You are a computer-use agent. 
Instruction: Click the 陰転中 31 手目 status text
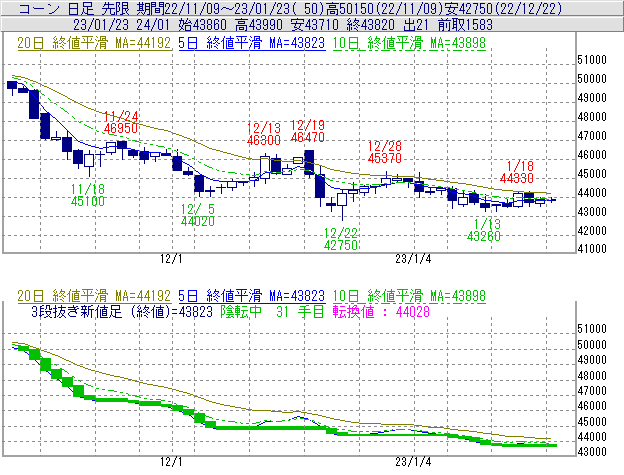273,311
